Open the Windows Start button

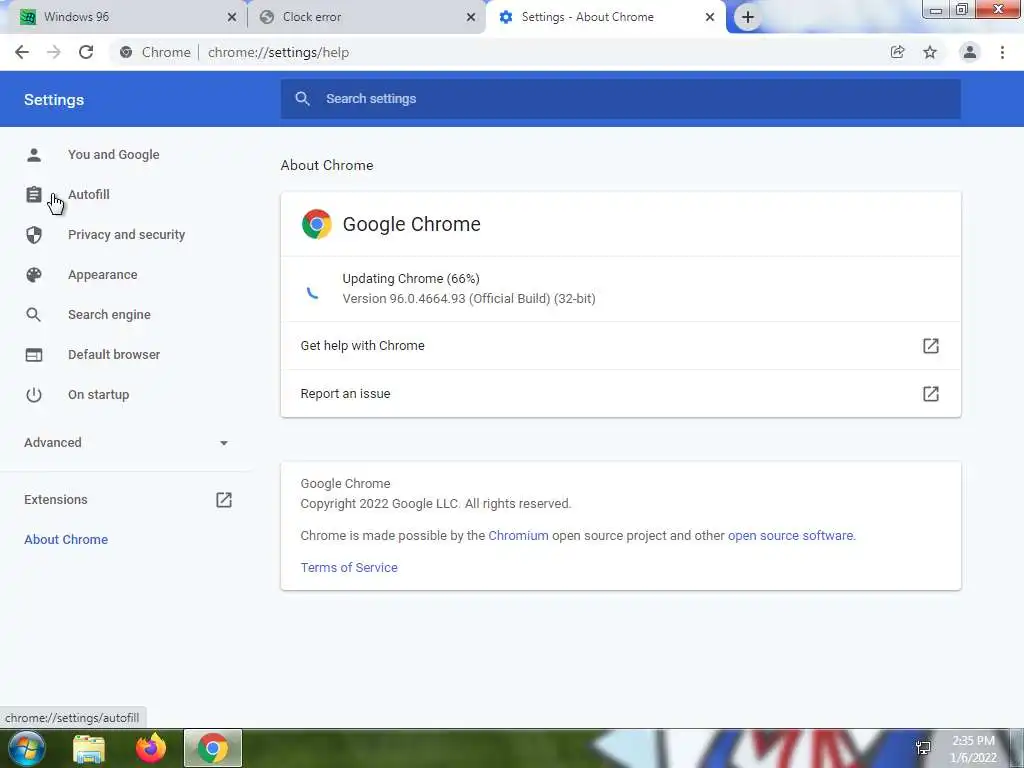pyautogui.click(x=27, y=748)
